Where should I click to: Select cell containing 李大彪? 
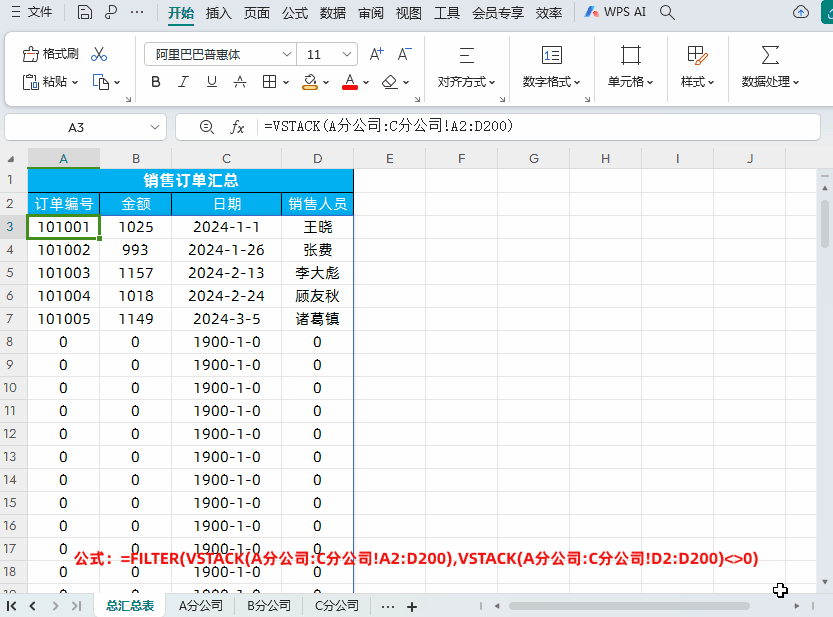[317, 273]
